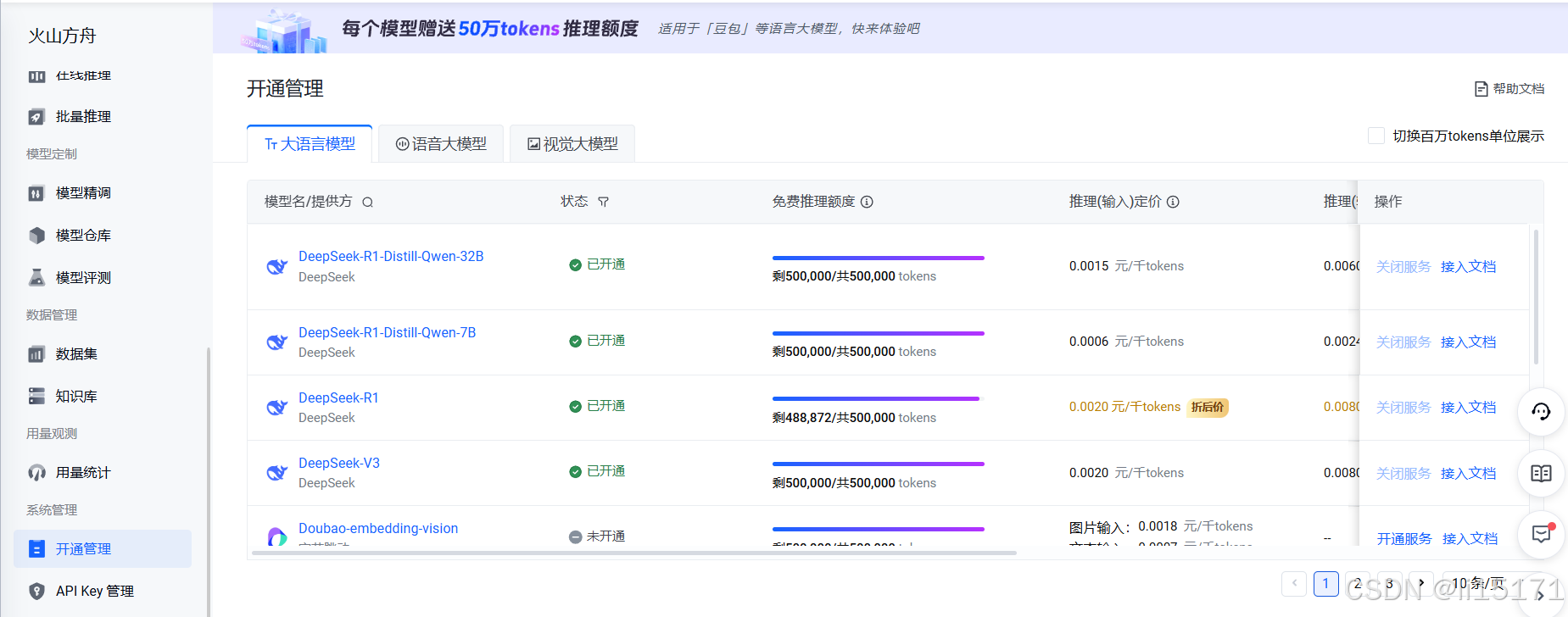Click the 知识库 sidebar icon
This screenshot has height=617, width=1568.
coord(36,397)
